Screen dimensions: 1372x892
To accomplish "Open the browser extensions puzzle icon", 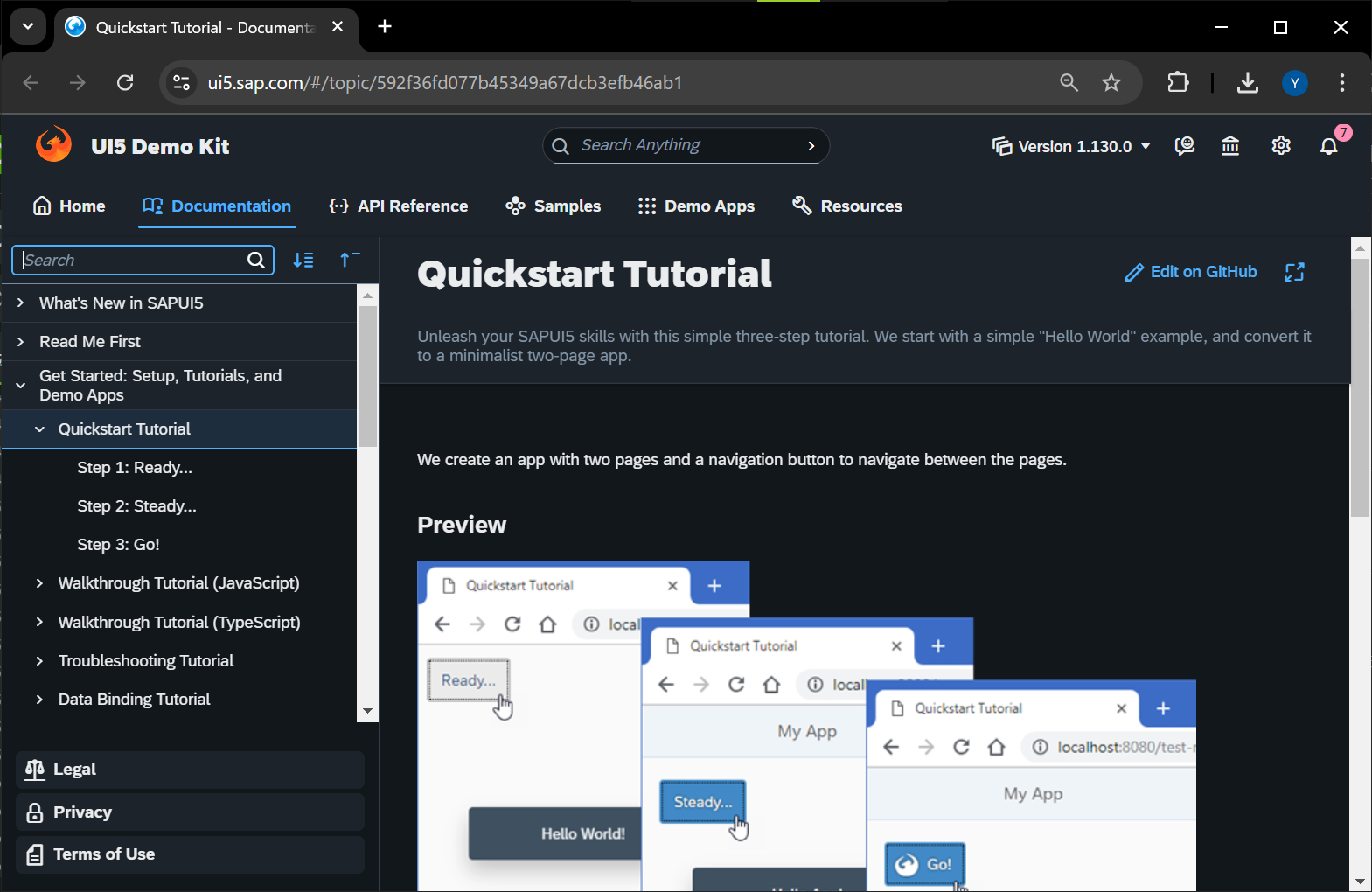I will coord(1178,82).
